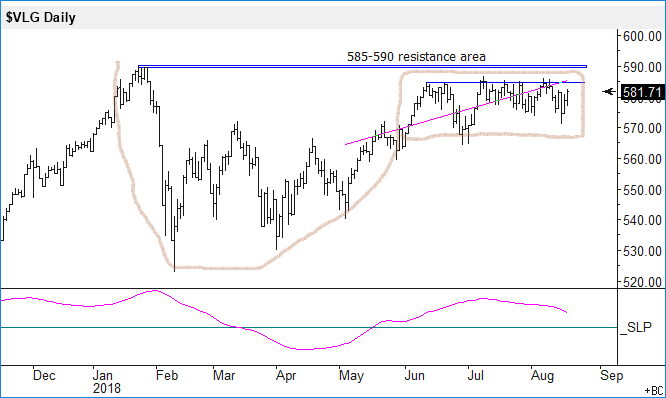Viewport: 666px width, 398px height.
Task: Click the Mar label on date axis
Action: click(224, 376)
